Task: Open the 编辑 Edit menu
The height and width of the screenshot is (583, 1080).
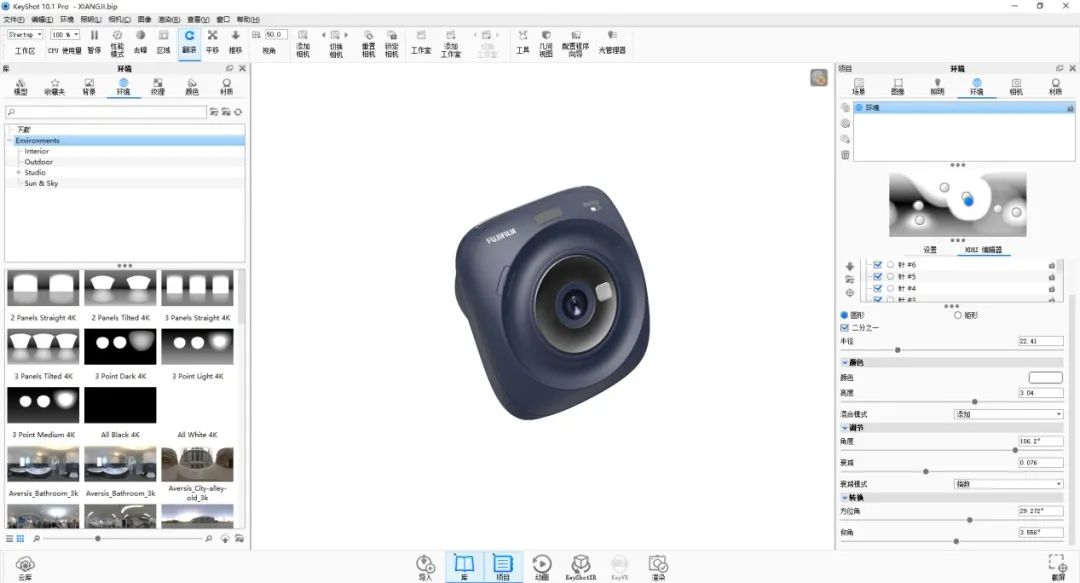Action: point(42,19)
